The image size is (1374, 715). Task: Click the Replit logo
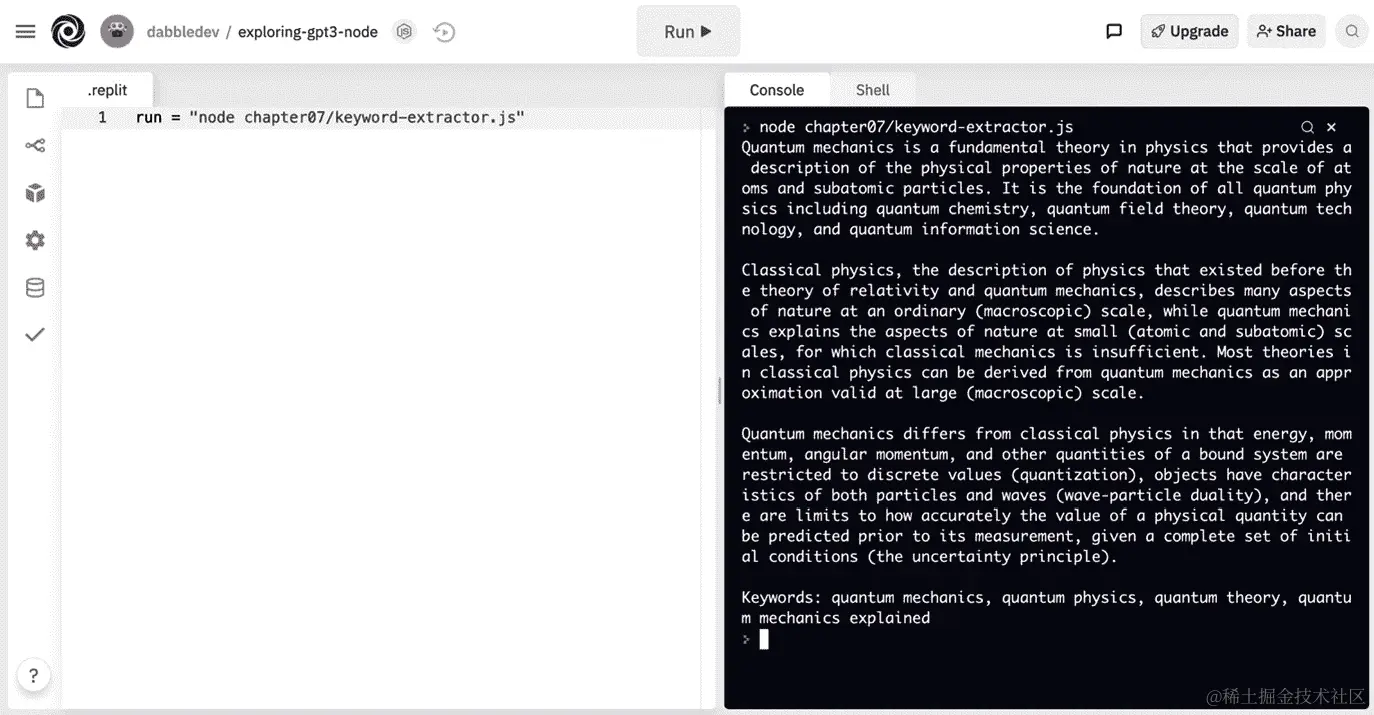tap(68, 31)
